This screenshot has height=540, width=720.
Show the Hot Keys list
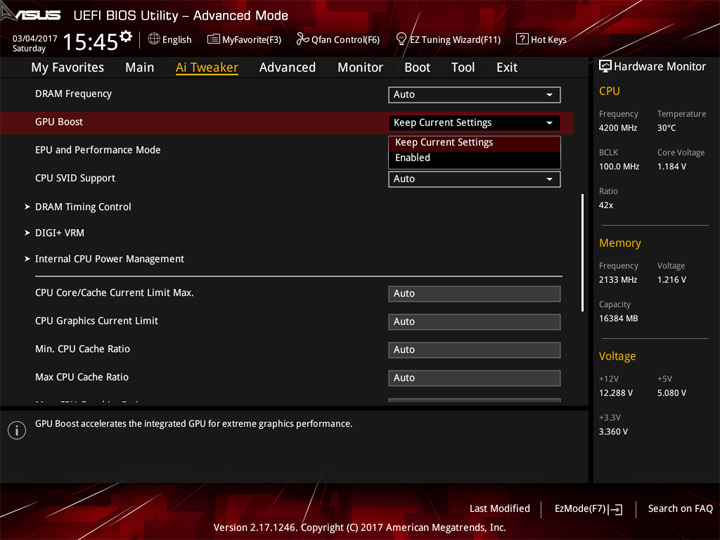pos(541,39)
